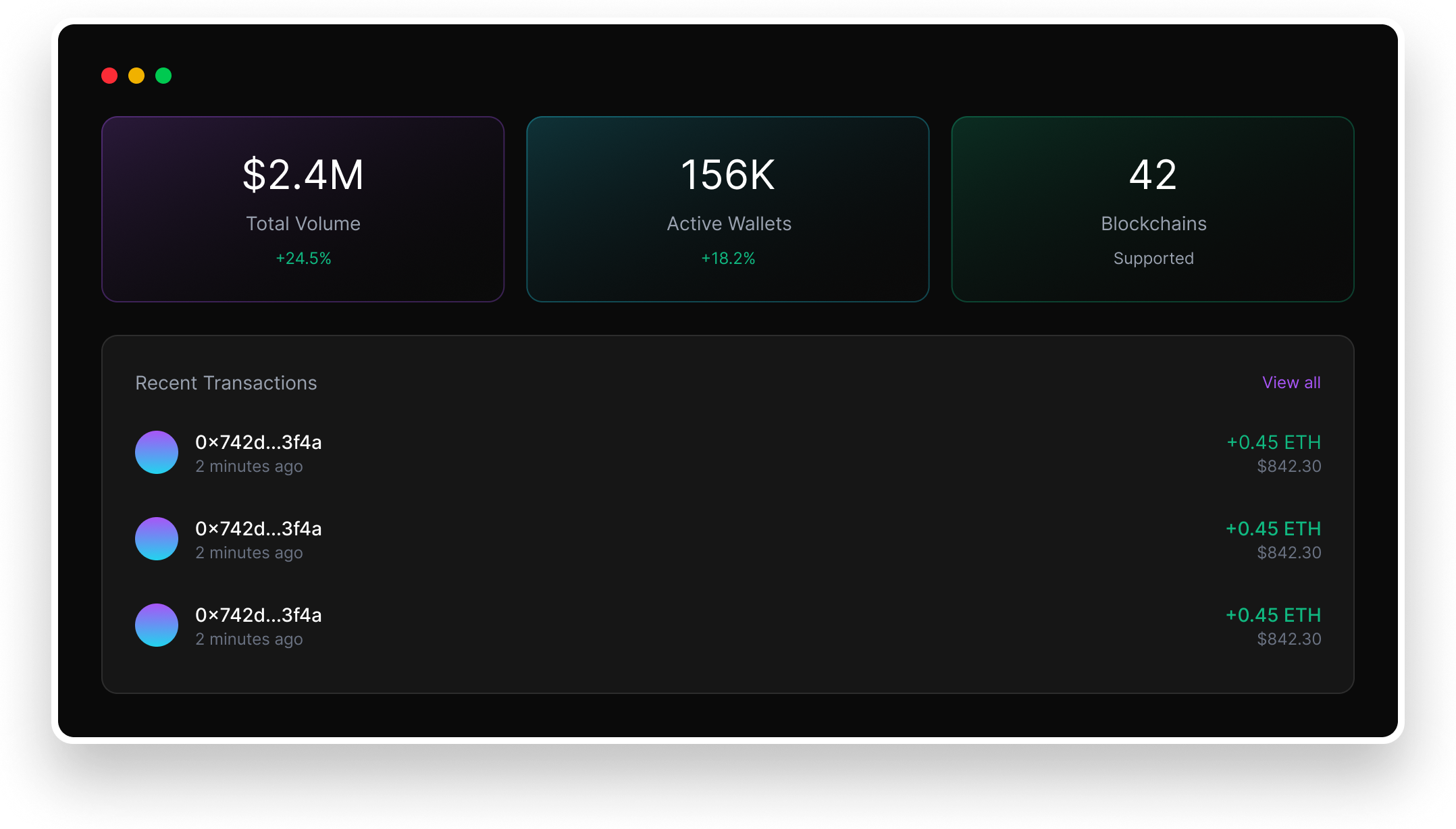Open the first 0×742d...3f4a wallet address
Viewport: 1456px width, 829px height.
258,443
